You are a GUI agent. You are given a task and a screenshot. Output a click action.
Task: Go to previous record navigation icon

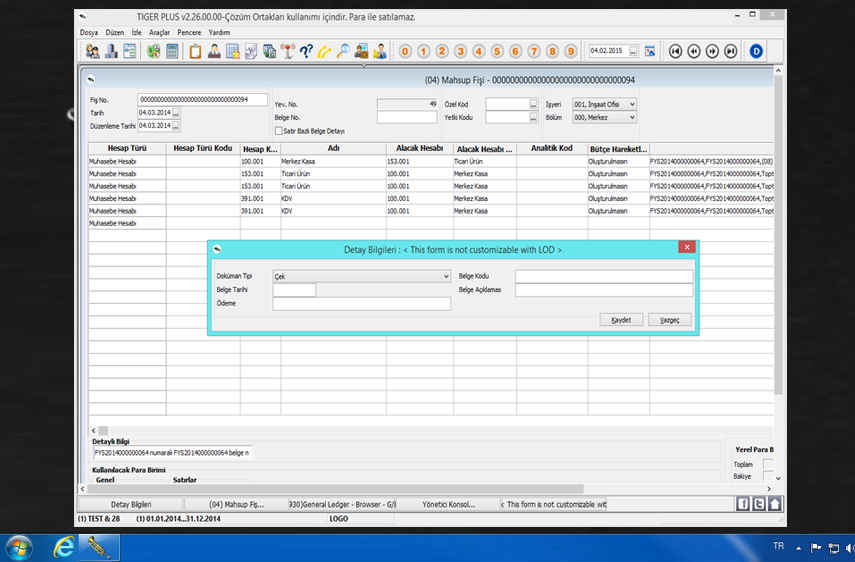tap(694, 51)
